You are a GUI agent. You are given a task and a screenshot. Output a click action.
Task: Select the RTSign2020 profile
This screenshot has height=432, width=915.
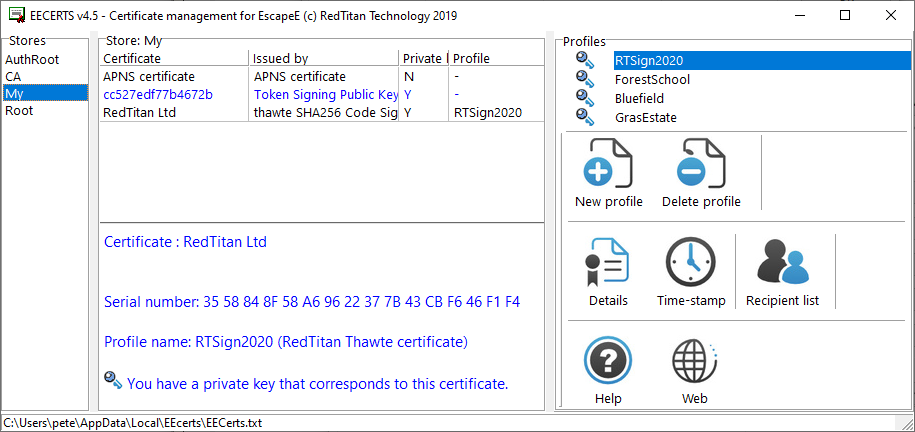[762, 60]
